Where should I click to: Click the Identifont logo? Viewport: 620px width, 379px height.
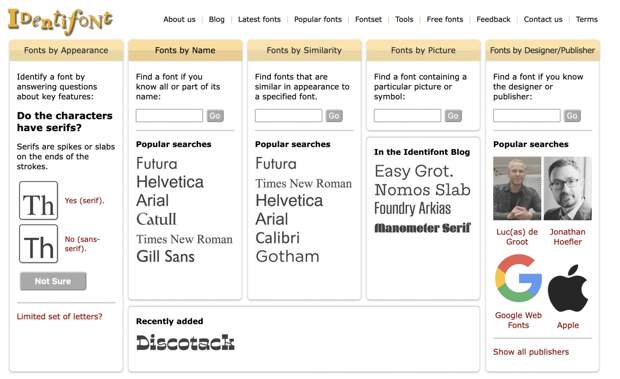point(60,21)
